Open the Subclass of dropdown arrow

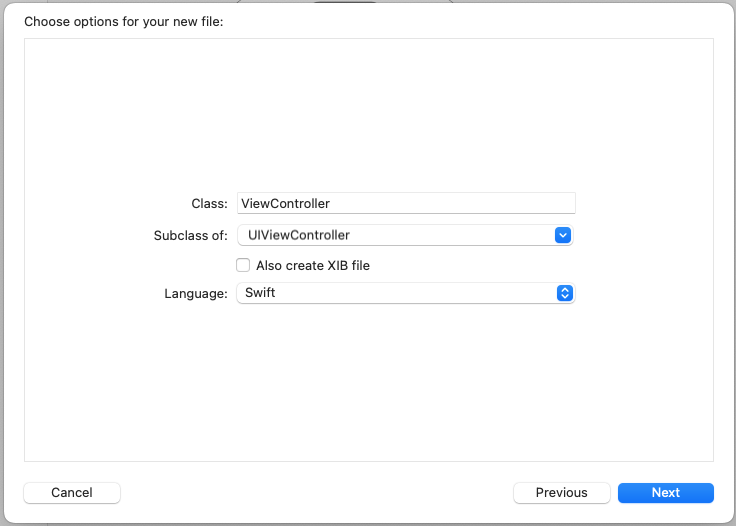pyautogui.click(x=563, y=235)
